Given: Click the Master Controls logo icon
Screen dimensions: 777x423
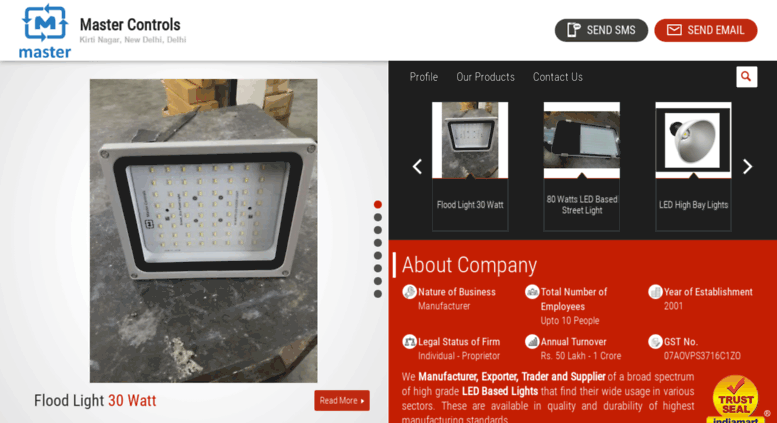Looking at the screenshot, I should (x=45, y=31).
